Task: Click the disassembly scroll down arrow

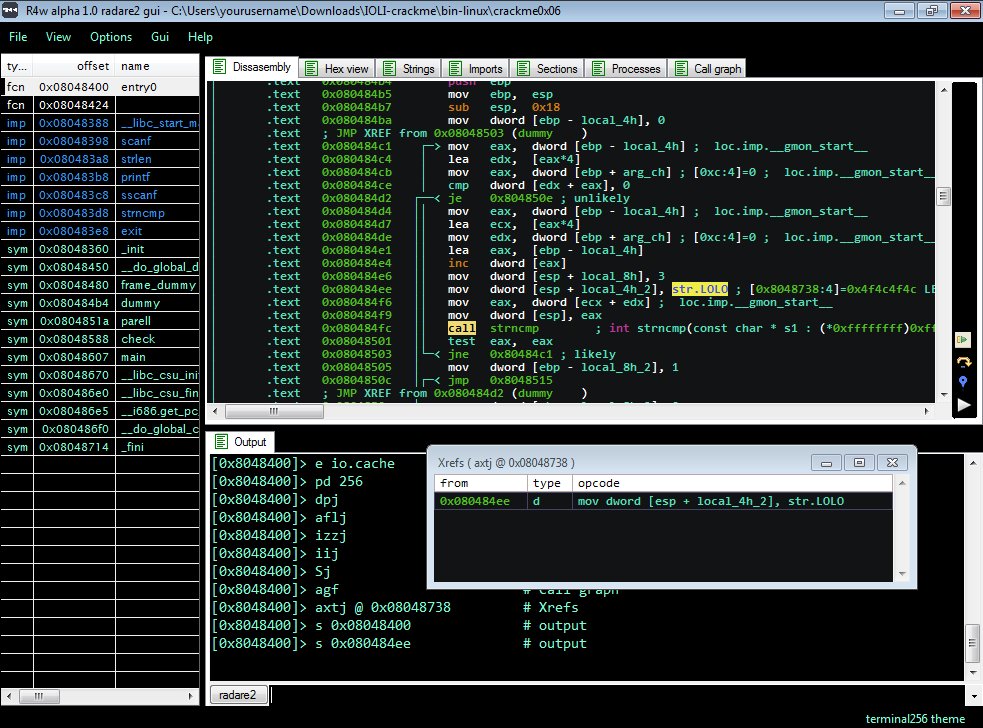Action: click(x=944, y=394)
